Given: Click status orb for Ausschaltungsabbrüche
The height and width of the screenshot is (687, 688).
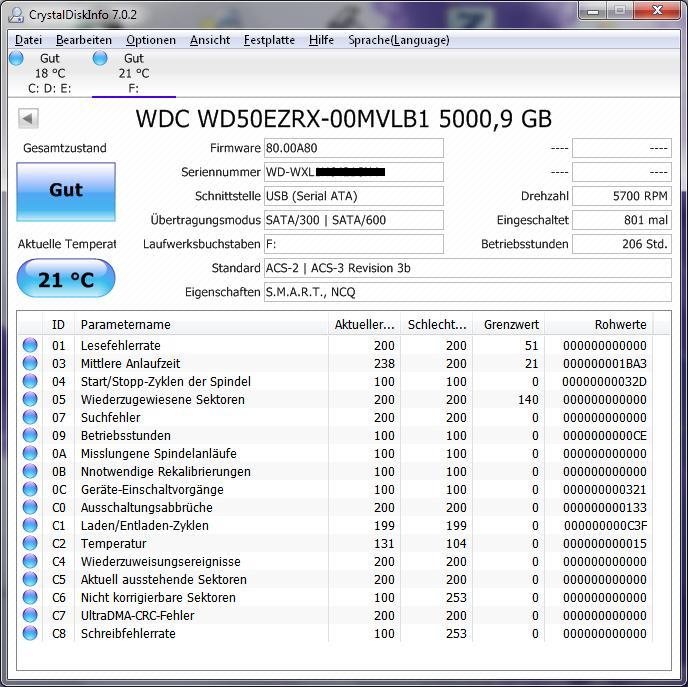Looking at the screenshot, I should click(x=30, y=507).
